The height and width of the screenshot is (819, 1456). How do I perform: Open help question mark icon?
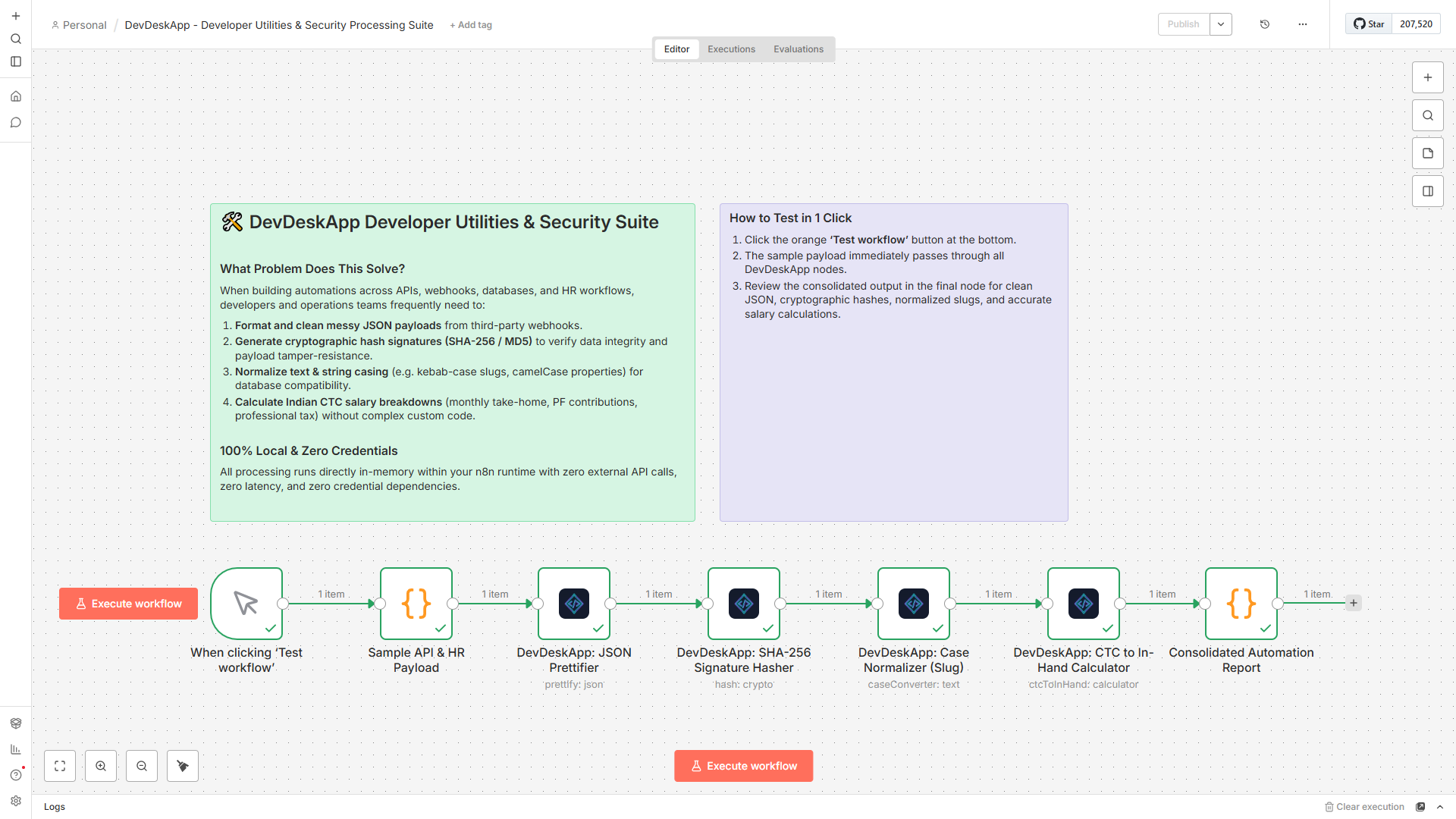tap(16, 775)
